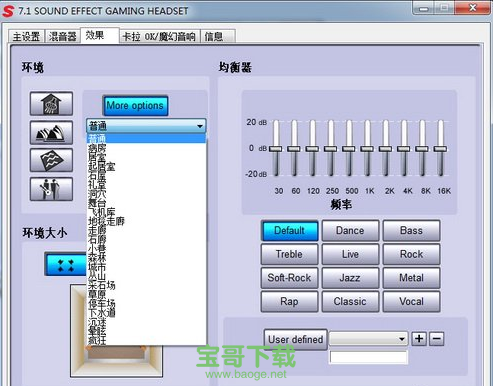Choose 沉迷 in the environment list

coord(146,322)
